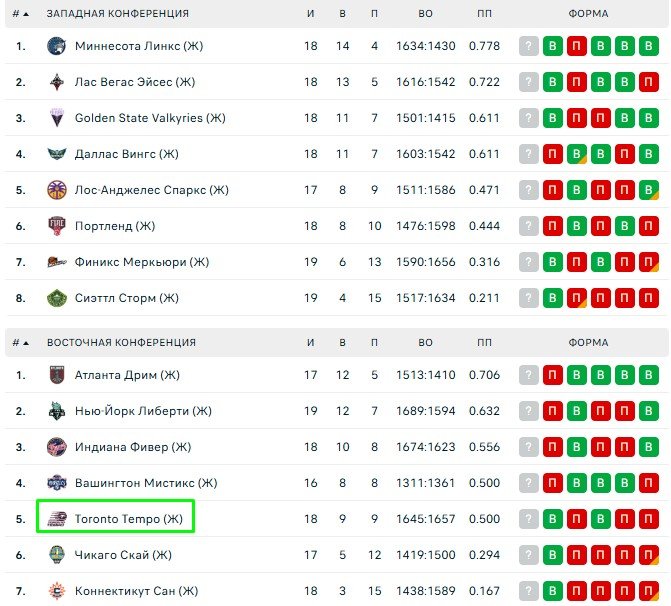
Task: Sort Восточная конференция by В column
Action: (x=342, y=343)
